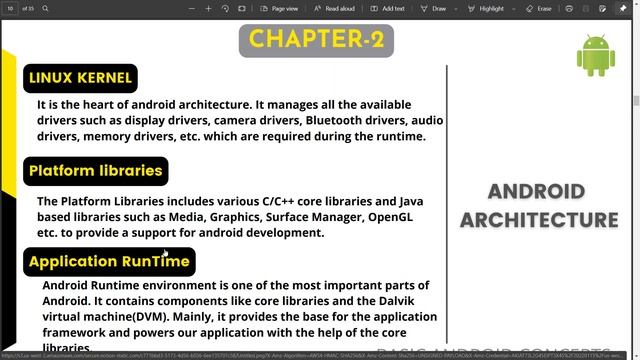
Task: Start Read aloud
Action: (334, 9)
